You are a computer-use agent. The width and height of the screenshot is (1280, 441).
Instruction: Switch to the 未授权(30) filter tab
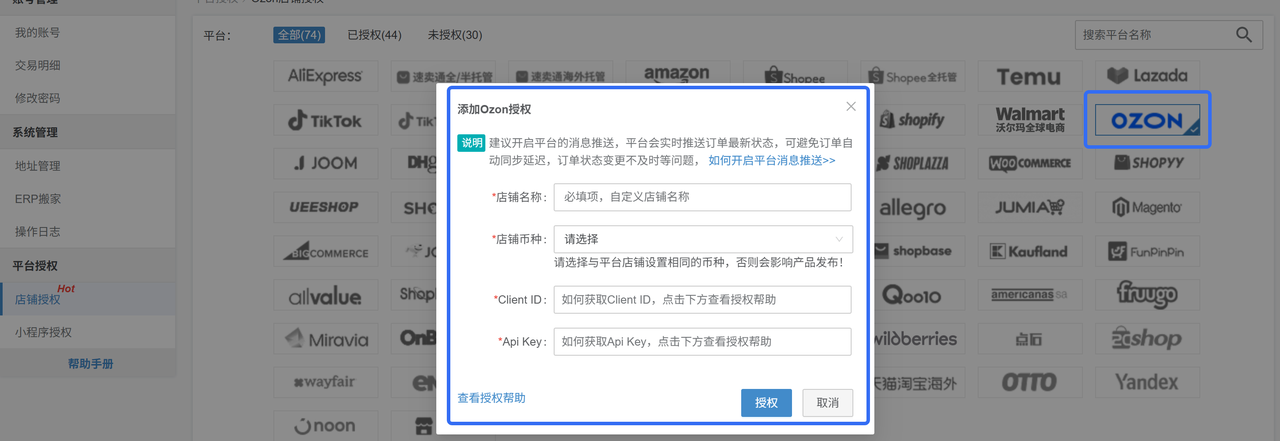(x=455, y=35)
